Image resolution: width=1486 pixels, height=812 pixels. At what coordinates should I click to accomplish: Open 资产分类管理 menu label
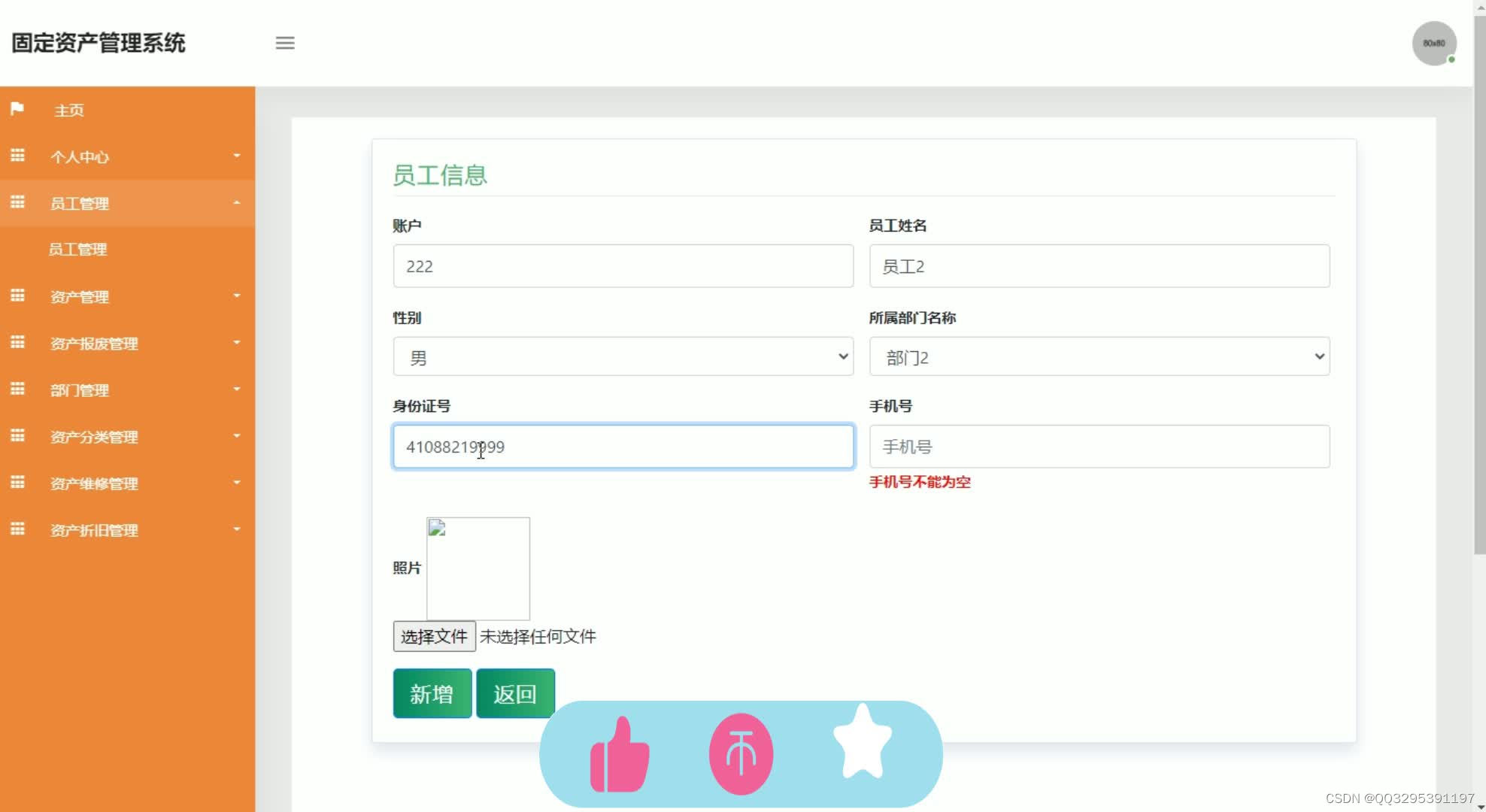coord(94,437)
